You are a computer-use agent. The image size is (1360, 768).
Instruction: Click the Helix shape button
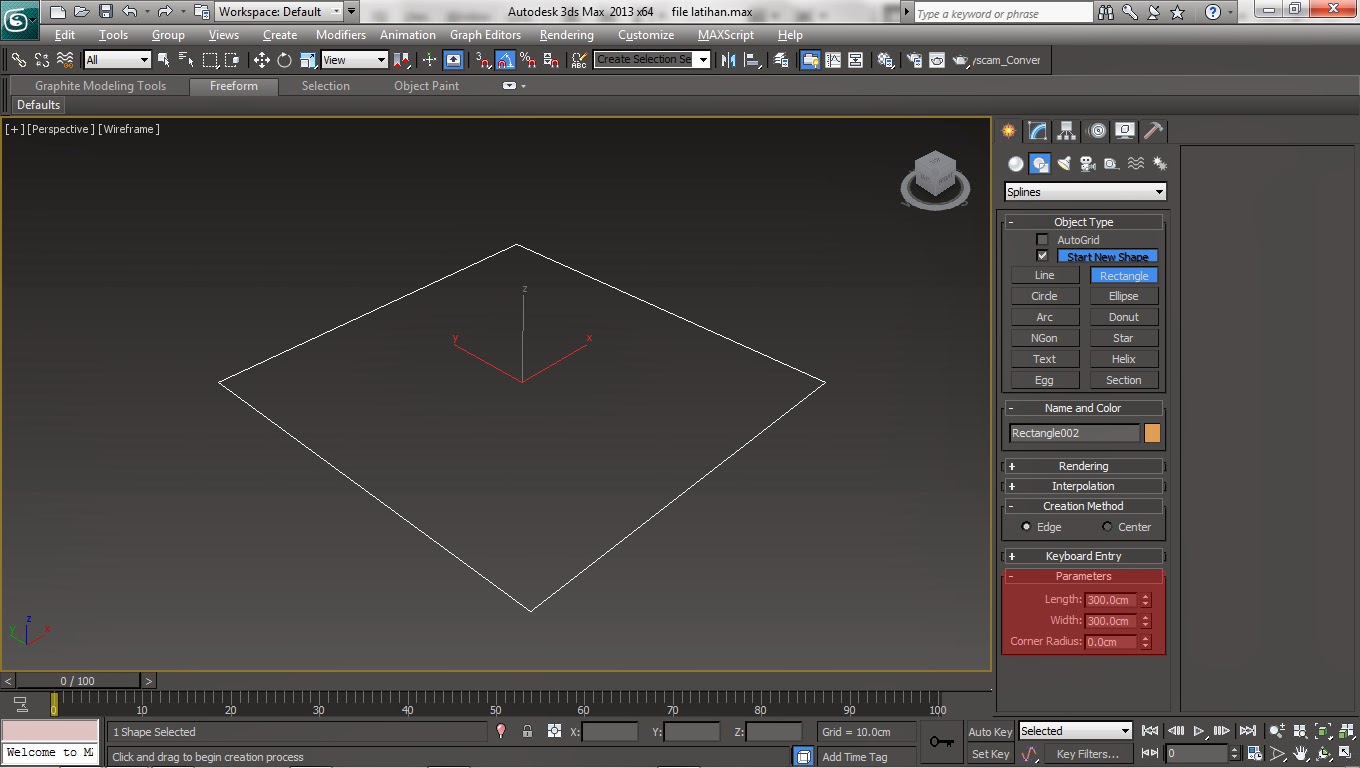pyautogui.click(x=1123, y=359)
